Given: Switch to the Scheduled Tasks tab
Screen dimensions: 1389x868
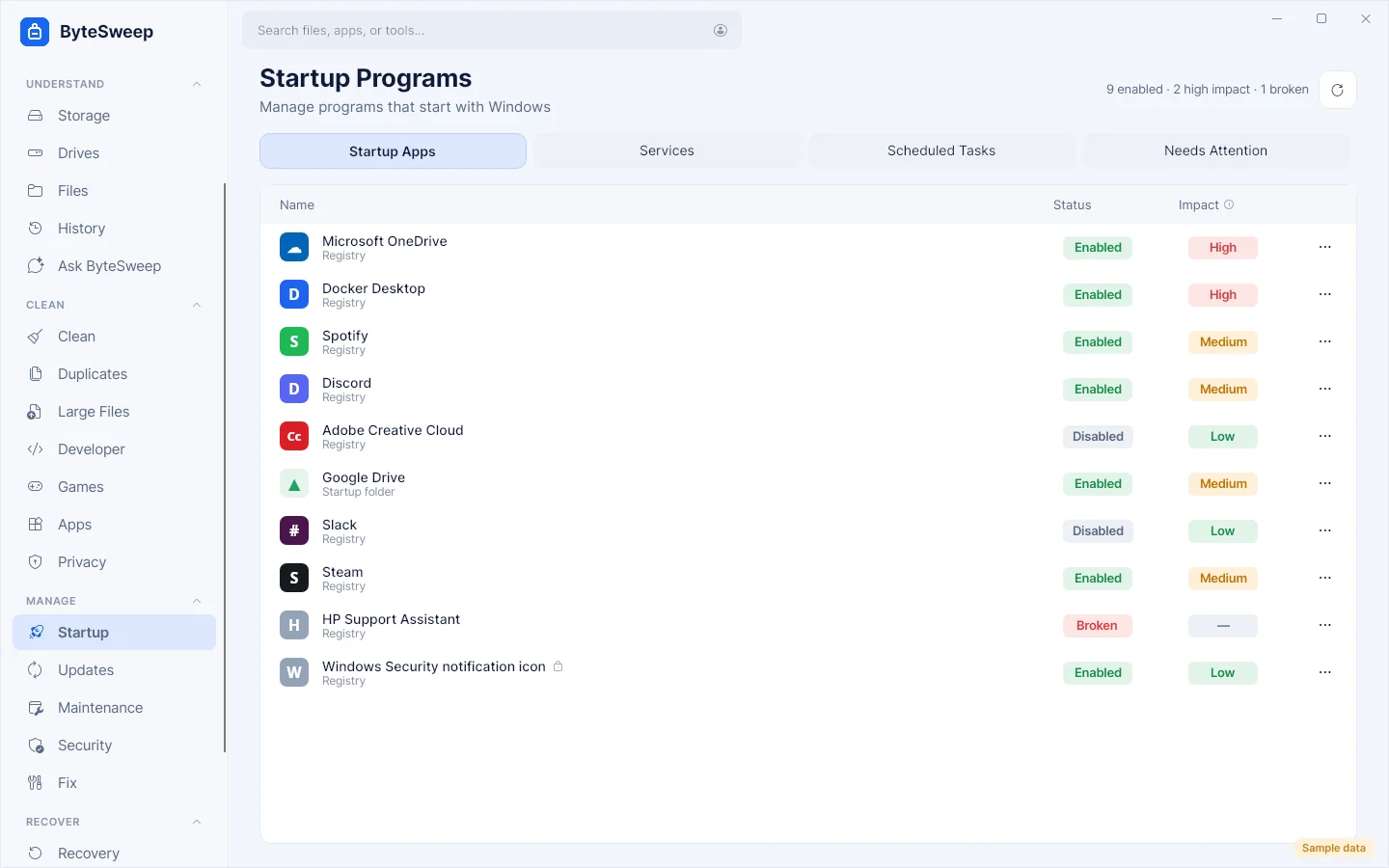Looking at the screenshot, I should [x=941, y=151].
